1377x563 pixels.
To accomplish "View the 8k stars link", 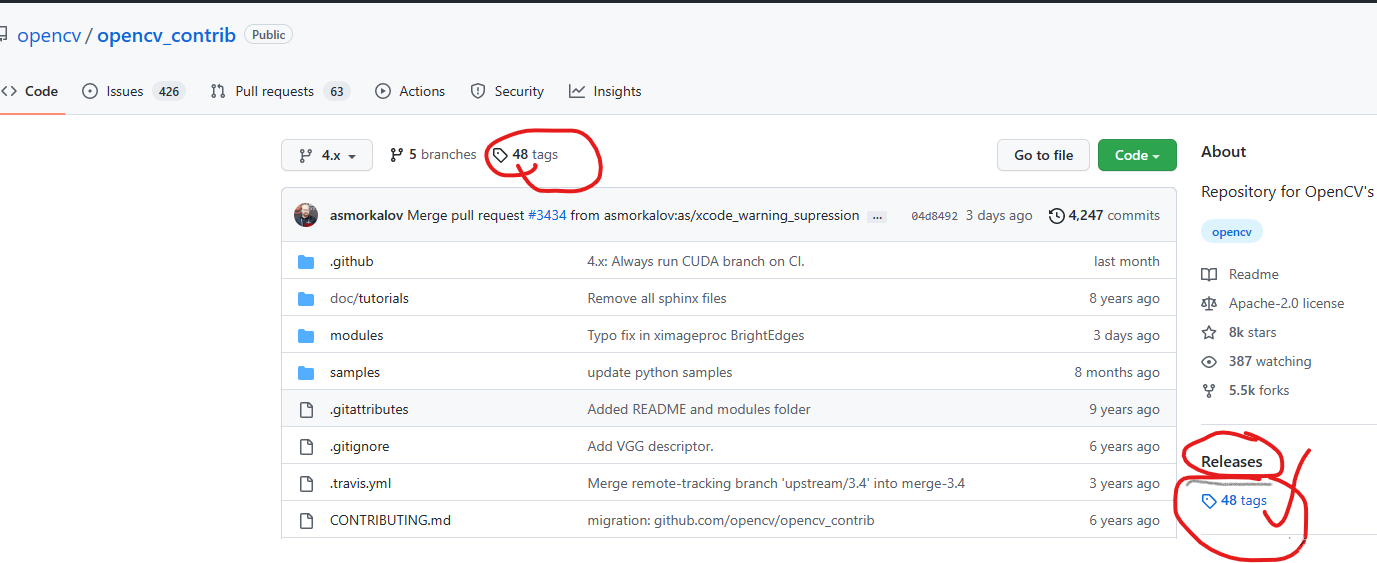I will pyautogui.click(x=1252, y=332).
